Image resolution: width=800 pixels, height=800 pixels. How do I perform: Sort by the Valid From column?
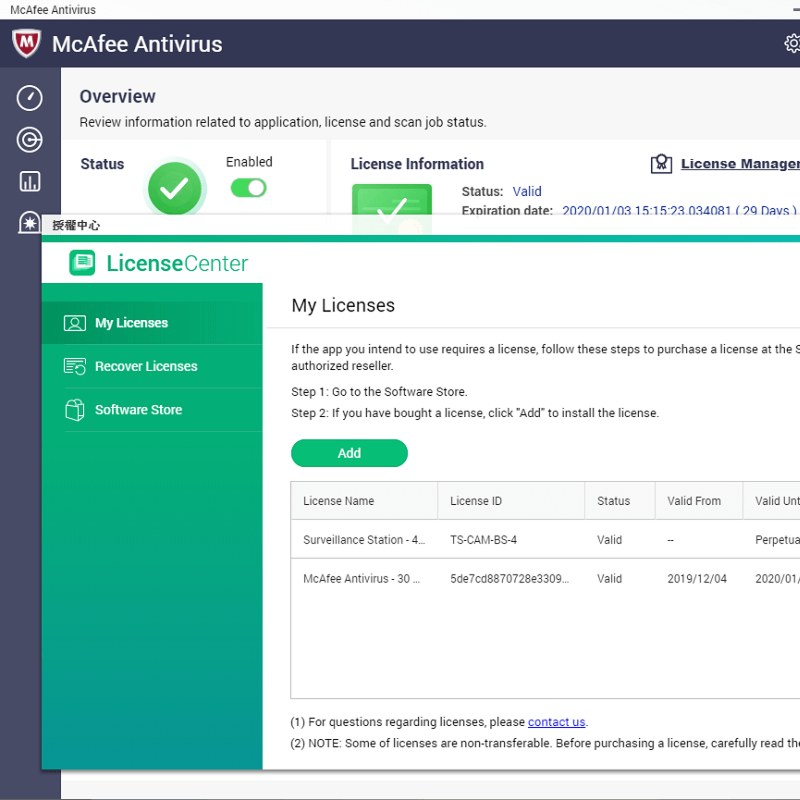pyautogui.click(x=694, y=501)
